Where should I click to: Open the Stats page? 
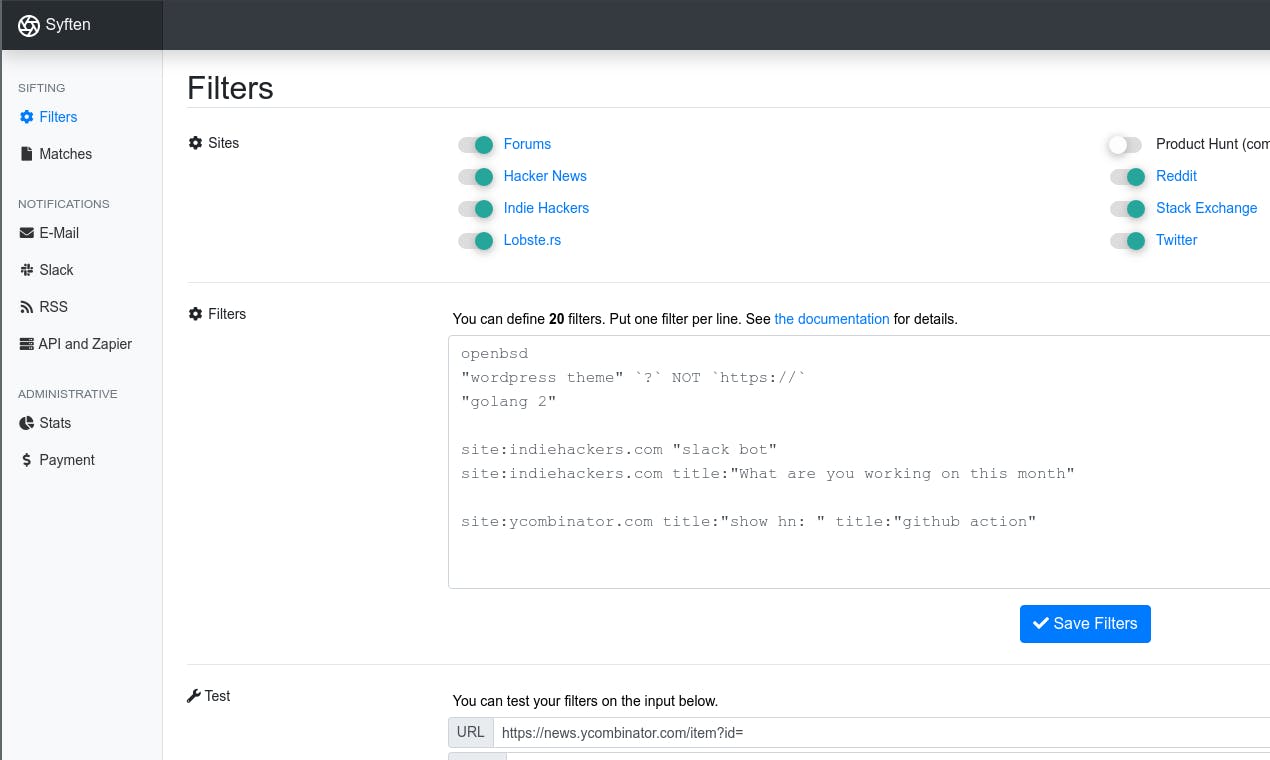(55, 423)
